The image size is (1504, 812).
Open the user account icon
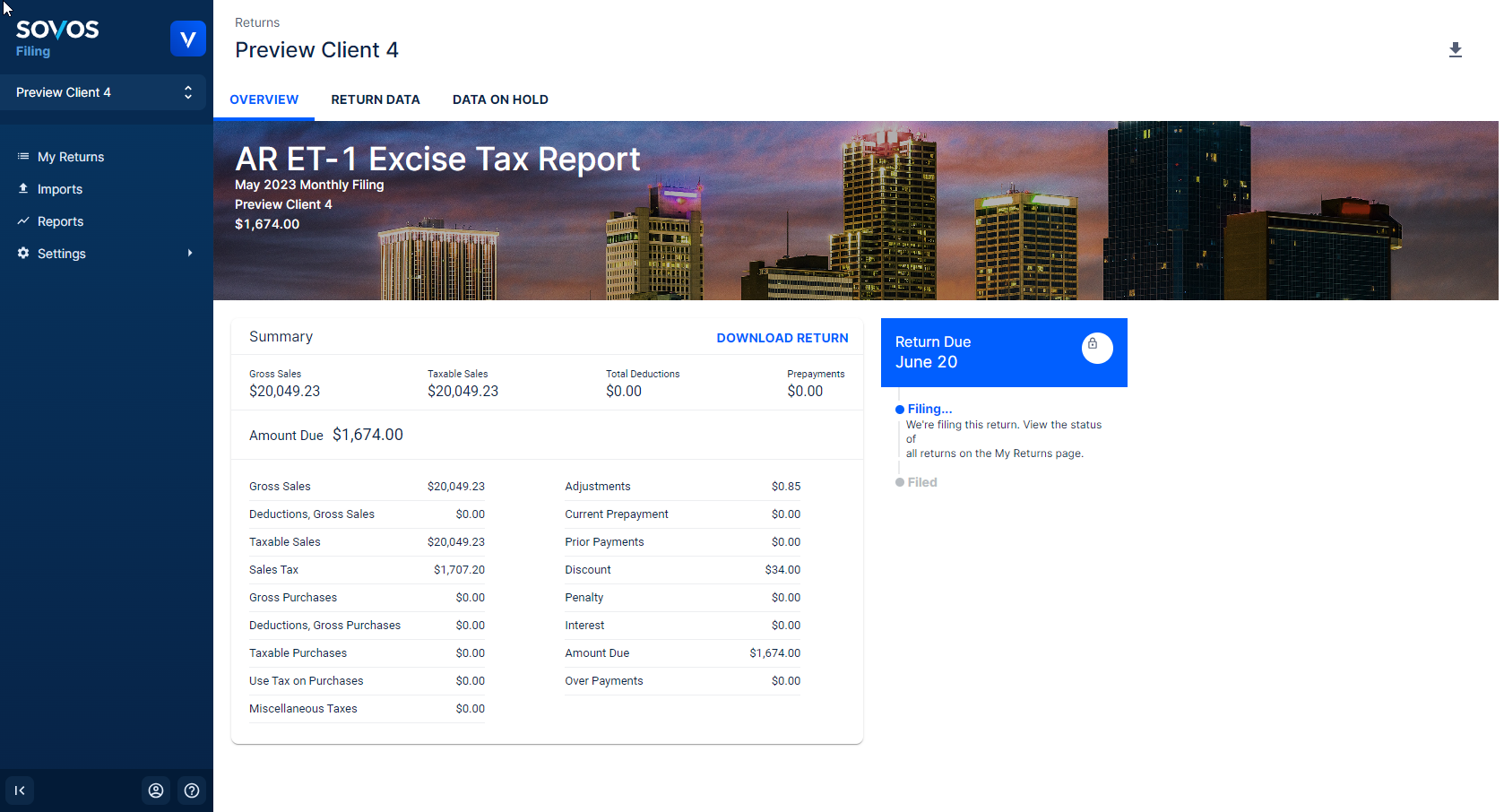(x=156, y=790)
